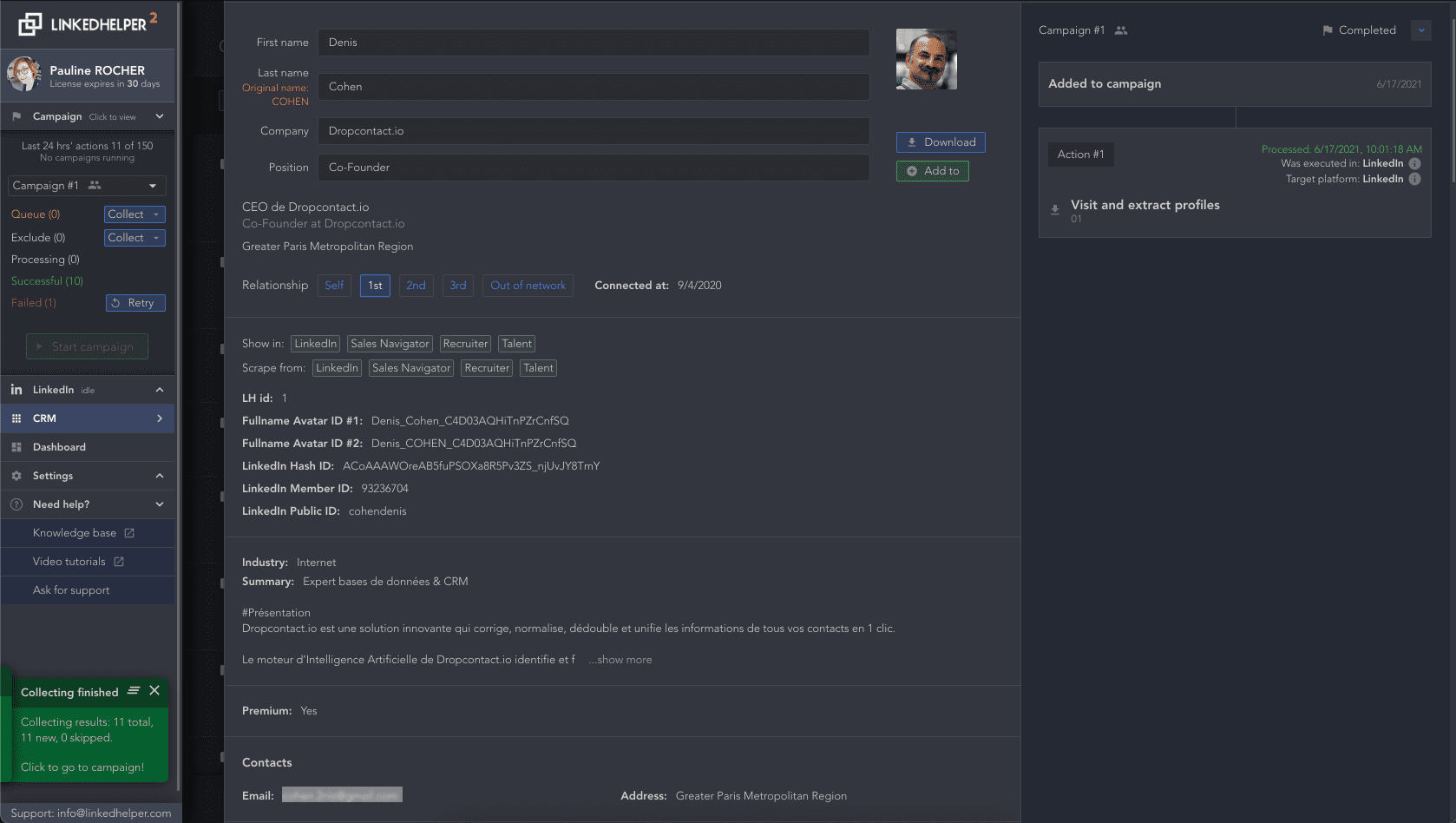Click the Campaign flag icon in sidebar

tap(16, 116)
